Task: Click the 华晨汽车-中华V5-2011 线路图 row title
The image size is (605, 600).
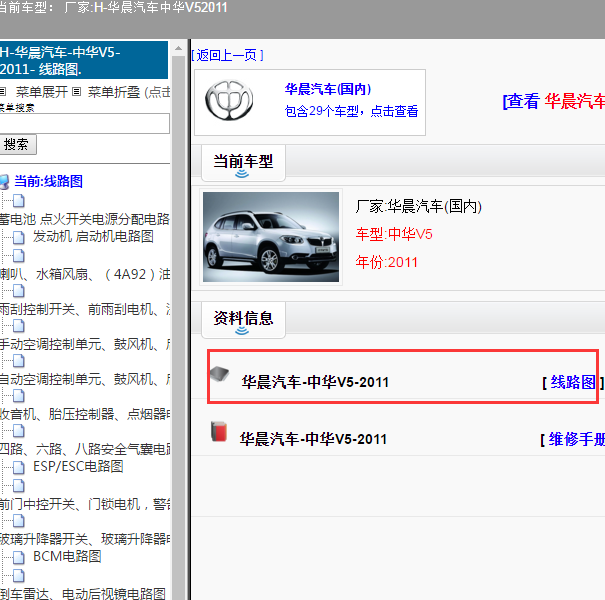Action: [315, 382]
